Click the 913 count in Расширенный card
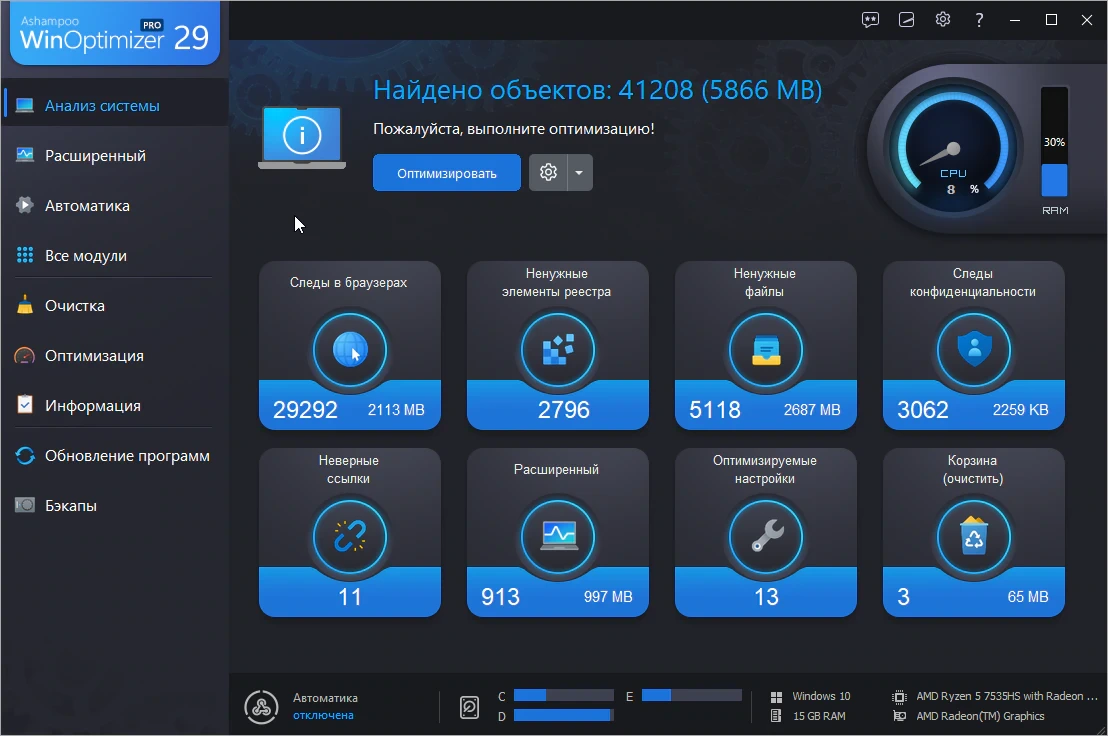The height and width of the screenshot is (736, 1108). point(500,597)
